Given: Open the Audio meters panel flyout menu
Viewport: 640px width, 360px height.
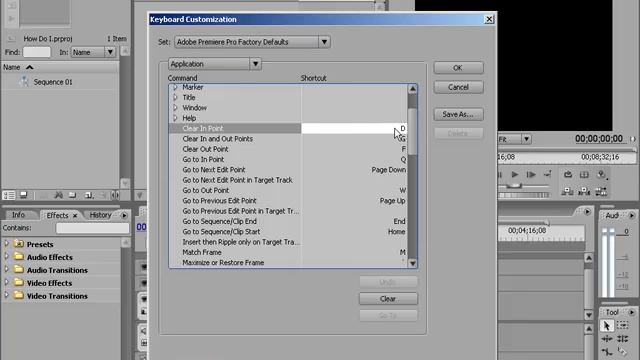Looking at the screenshot, I should point(631,215).
